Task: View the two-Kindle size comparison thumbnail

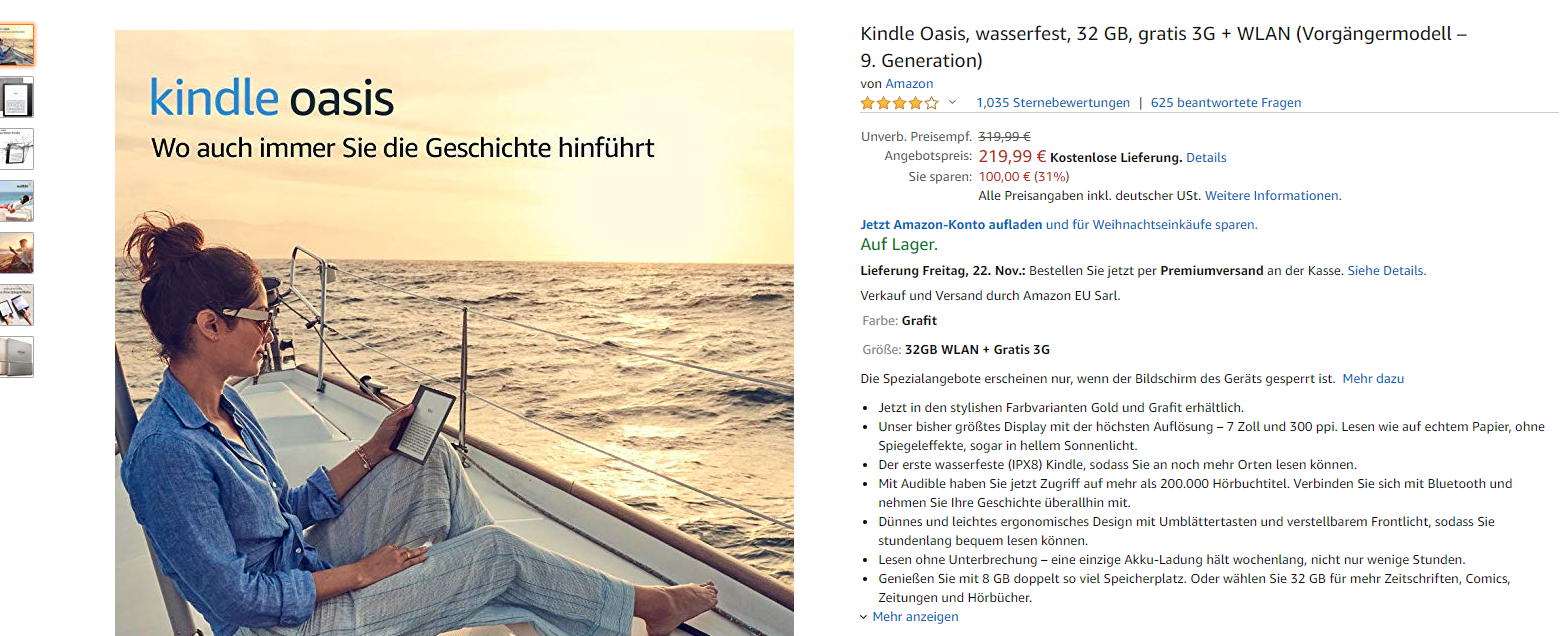Action: pos(16,305)
